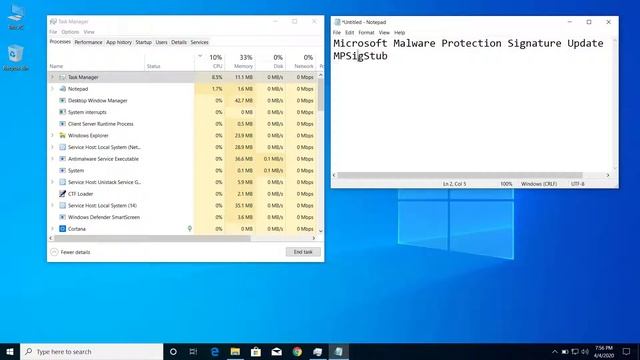
Task: Click the taskbar search box
Action: (x=92, y=351)
